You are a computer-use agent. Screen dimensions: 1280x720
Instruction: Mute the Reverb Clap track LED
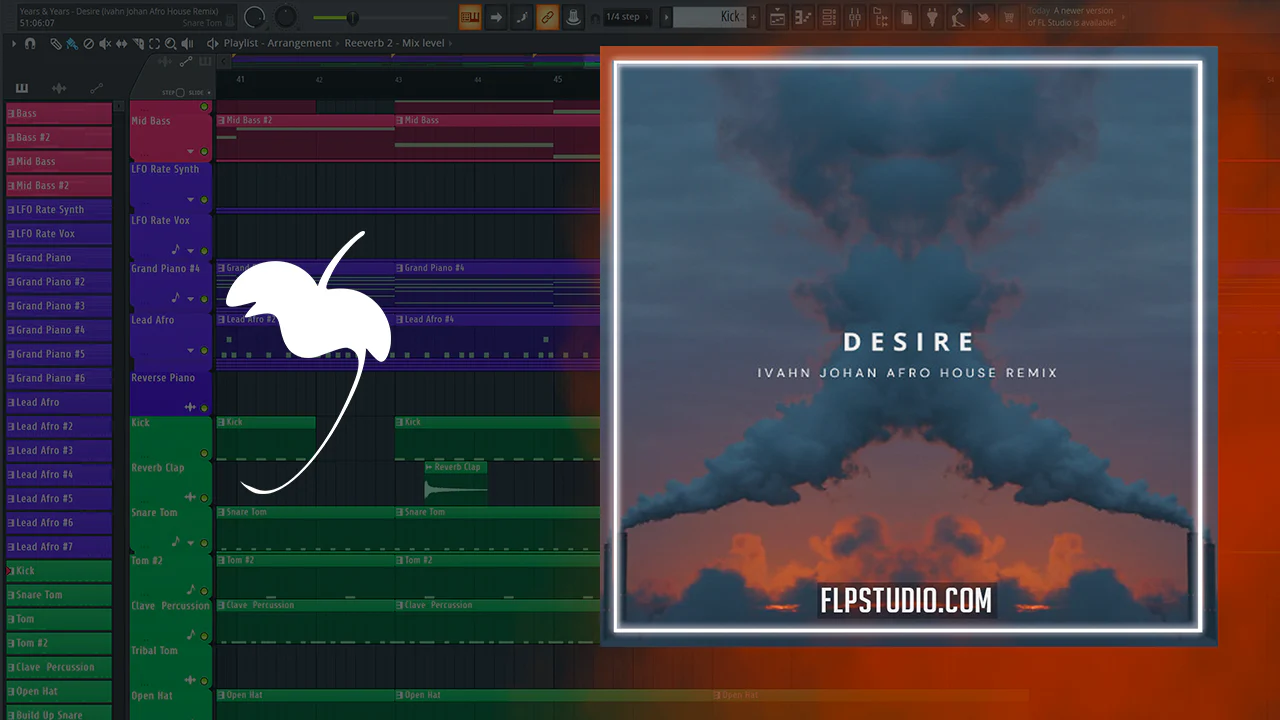pos(204,497)
